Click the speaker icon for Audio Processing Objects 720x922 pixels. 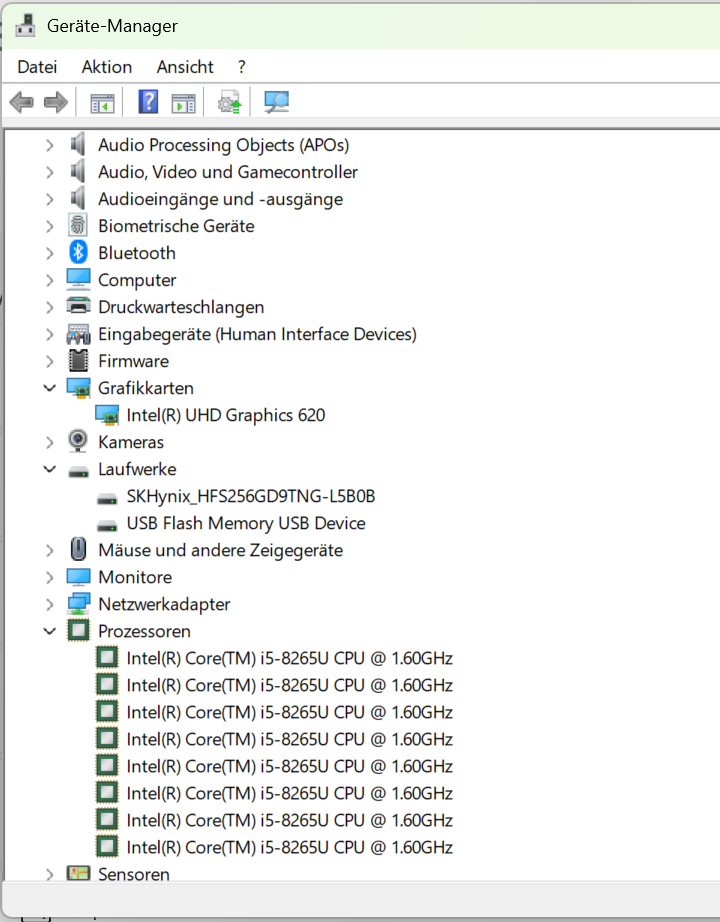[x=78, y=145]
